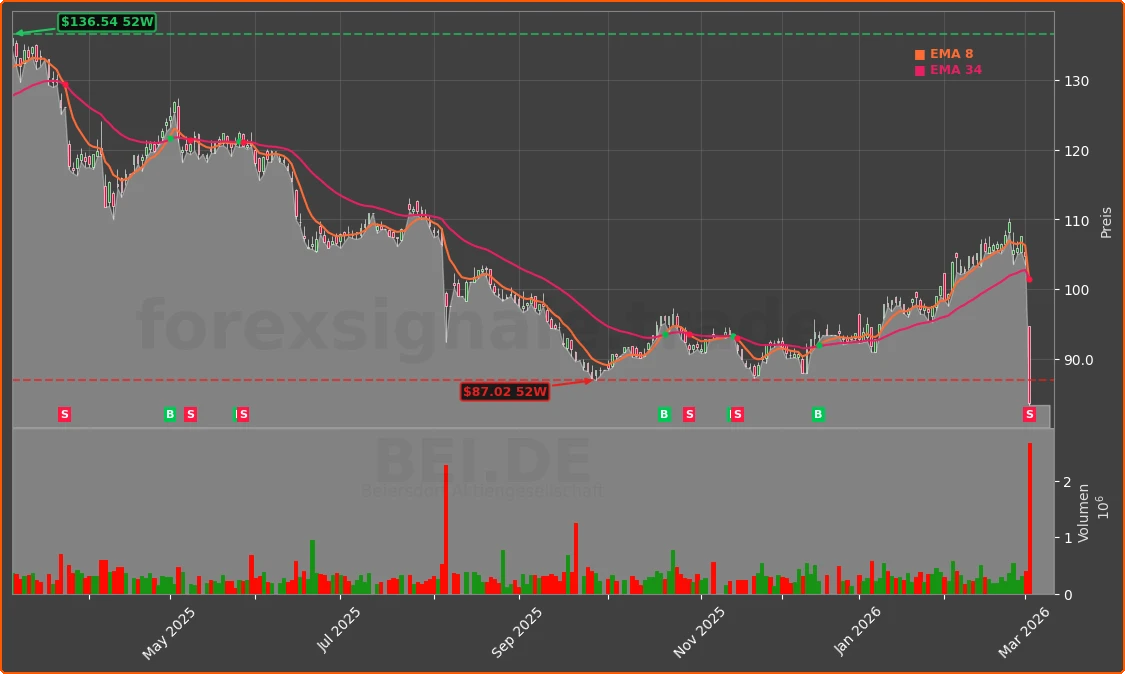Click the S marker right of the Nov B marker
This screenshot has width=1125, height=674.
pos(688,413)
